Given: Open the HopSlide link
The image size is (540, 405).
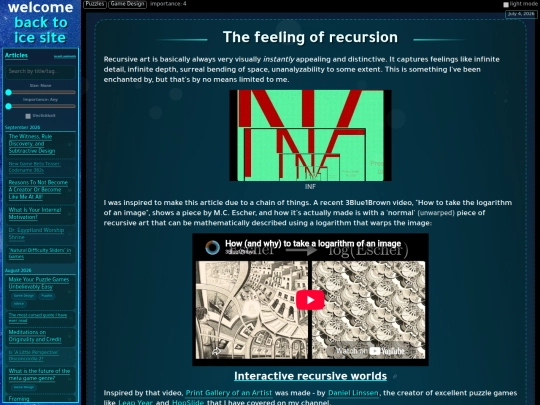Looking at the screenshot, I should (188, 402).
